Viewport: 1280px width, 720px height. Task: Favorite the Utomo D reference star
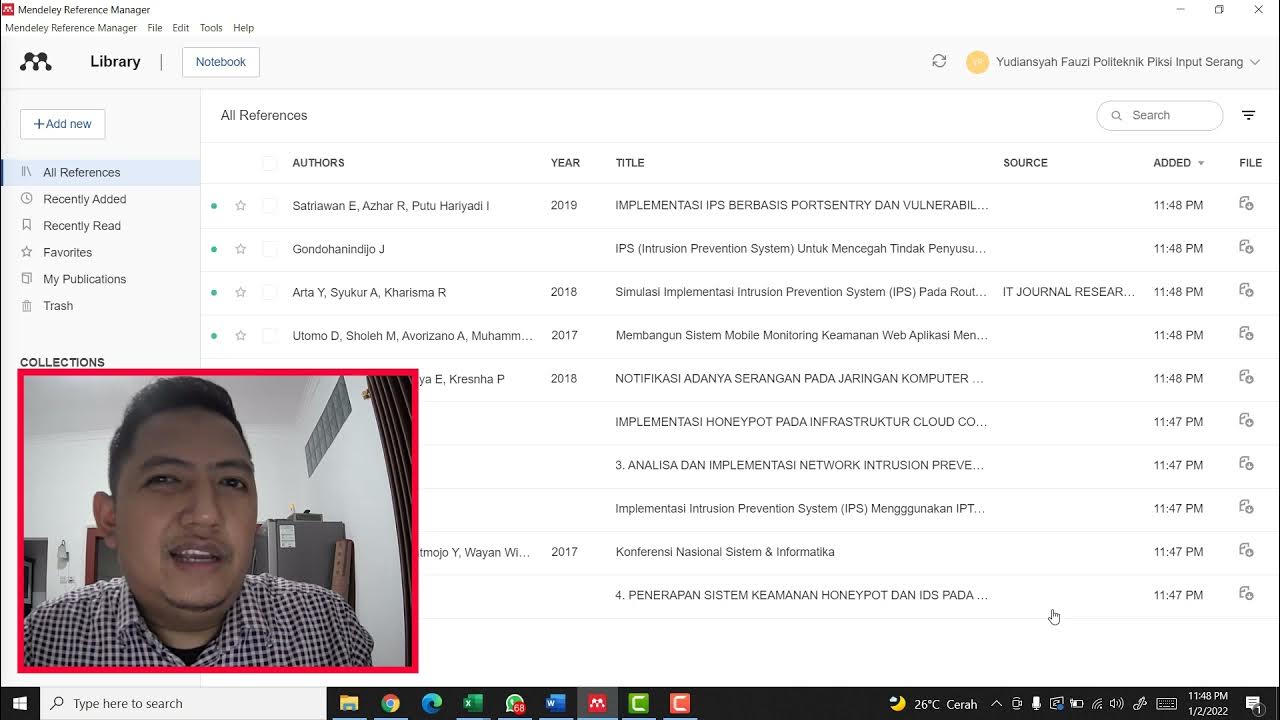tap(240, 335)
